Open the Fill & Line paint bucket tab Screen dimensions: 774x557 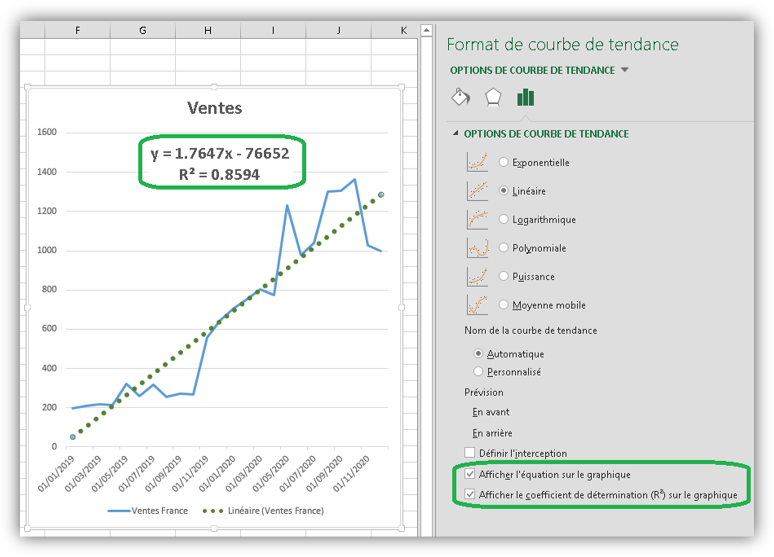461,97
